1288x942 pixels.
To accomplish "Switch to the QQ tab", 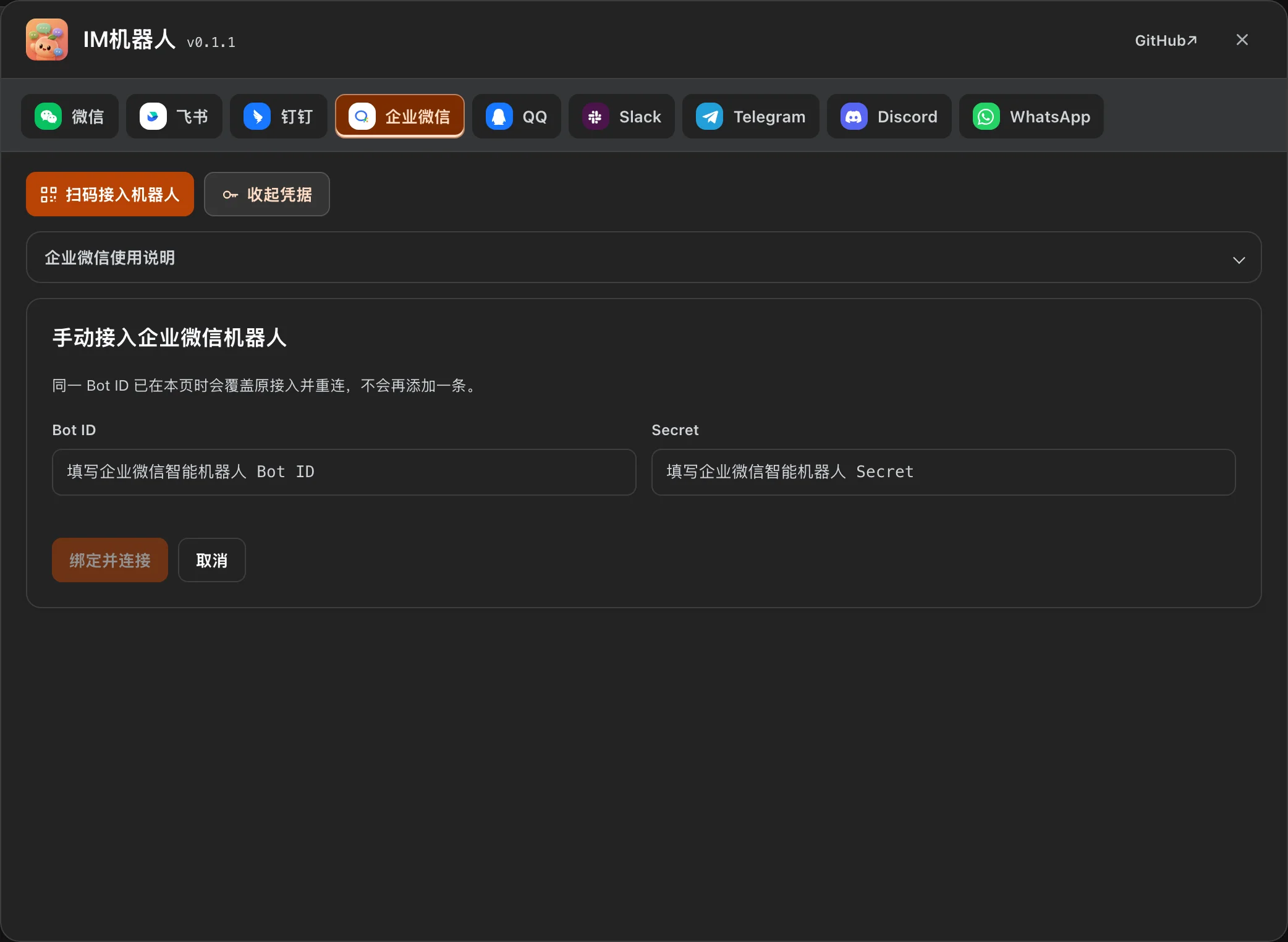I will click(x=517, y=116).
